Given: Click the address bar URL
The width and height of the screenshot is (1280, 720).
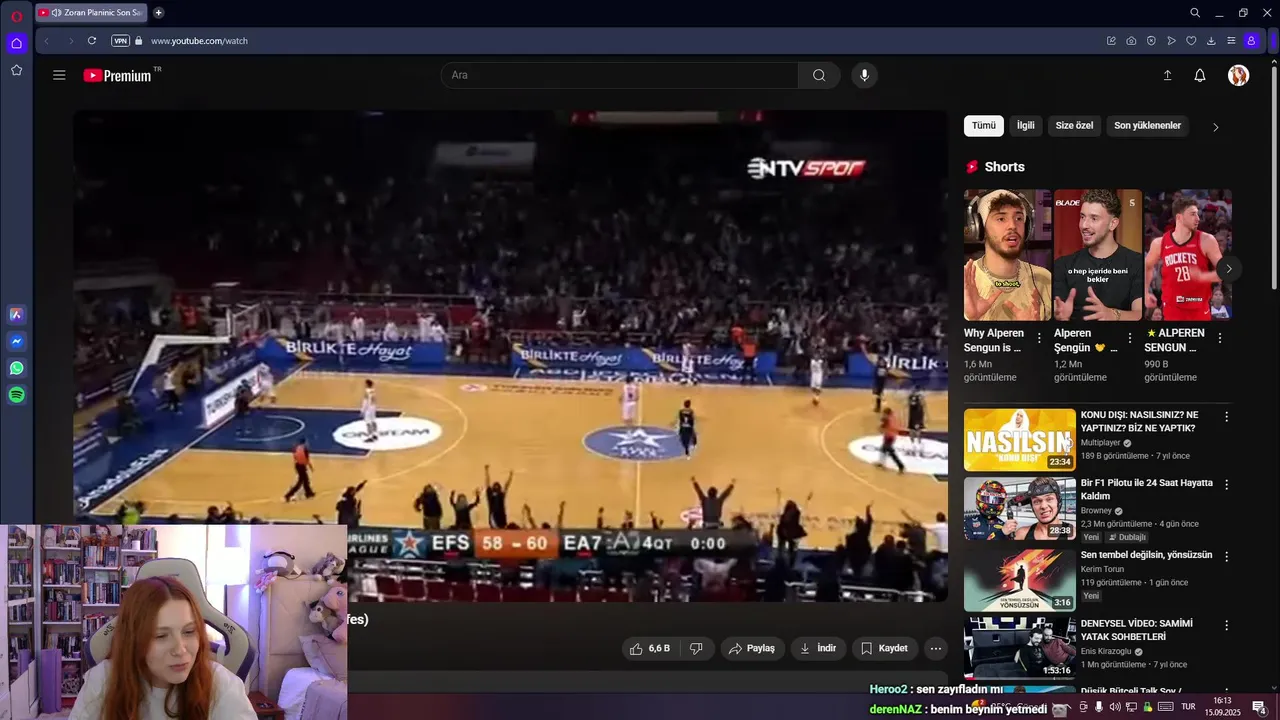Looking at the screenshot, I should [x=199, y=41].
